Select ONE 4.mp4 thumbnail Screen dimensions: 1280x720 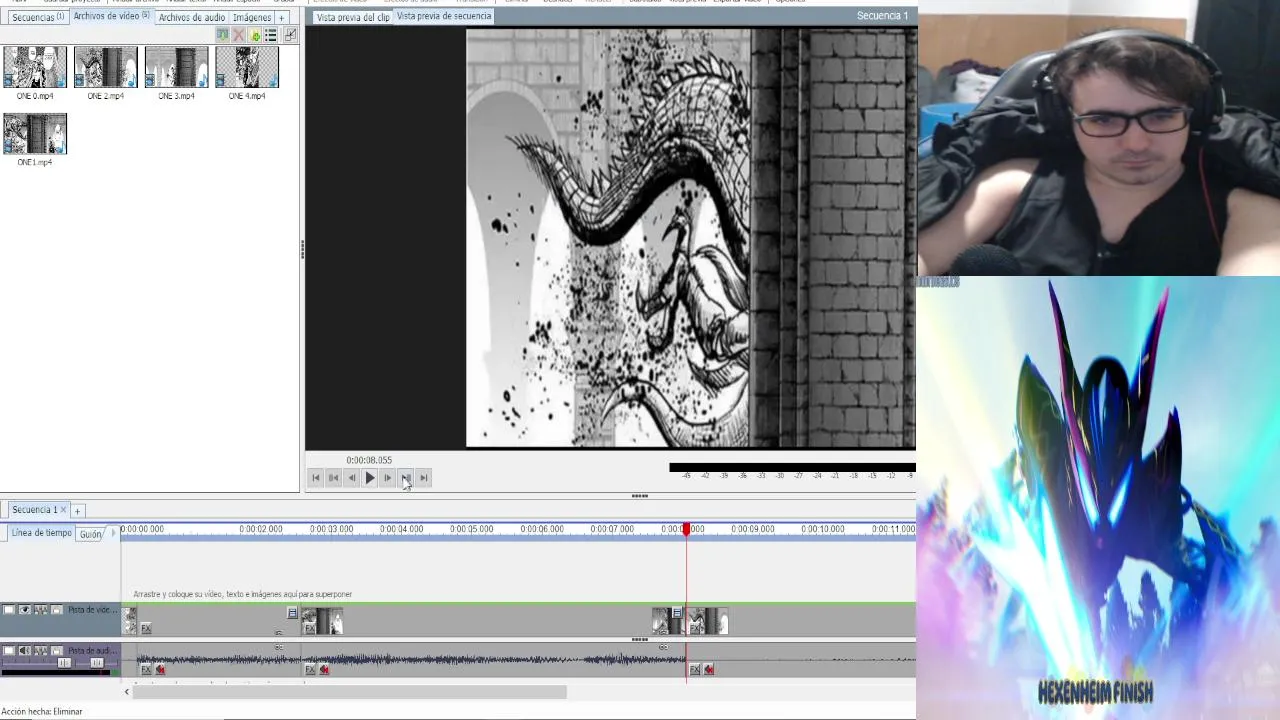pyautogui.click(x=247, y=67)
